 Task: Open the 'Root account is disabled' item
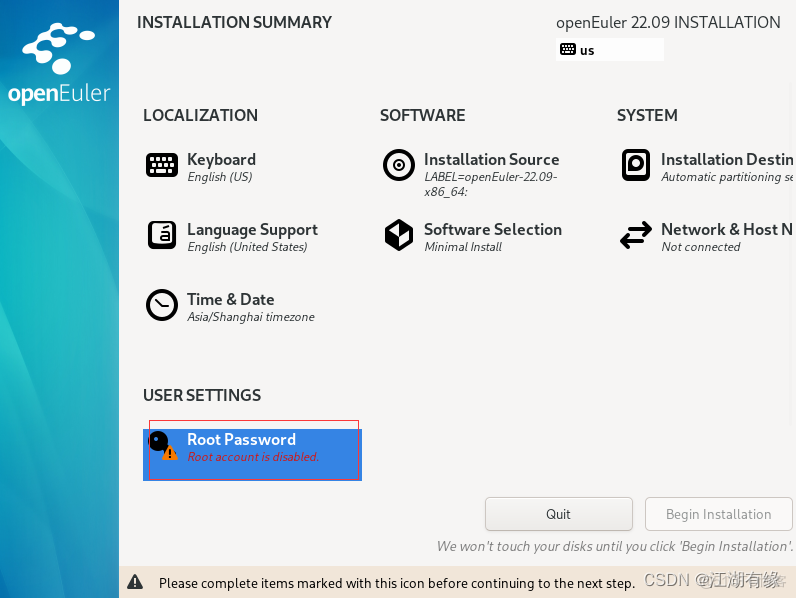pyautogui.click(x=252, y=457)
